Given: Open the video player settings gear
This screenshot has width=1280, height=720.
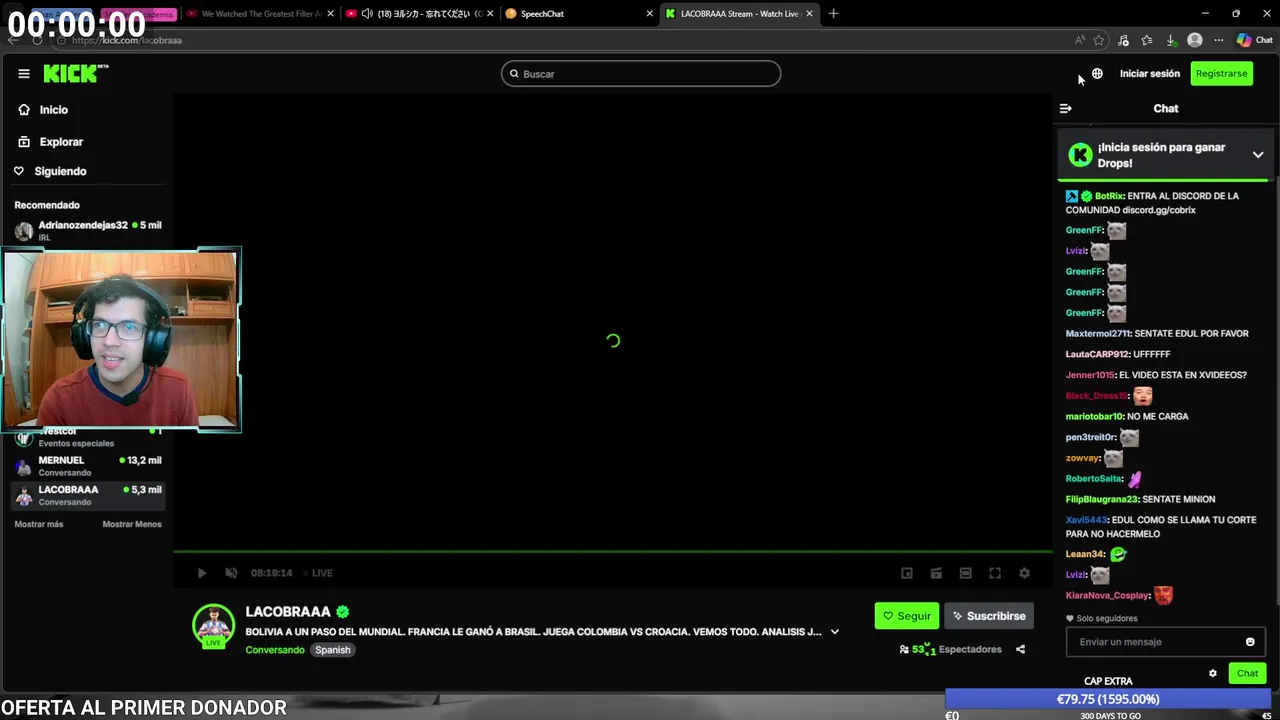Looking at the screenshot, I should point(1024,573).
